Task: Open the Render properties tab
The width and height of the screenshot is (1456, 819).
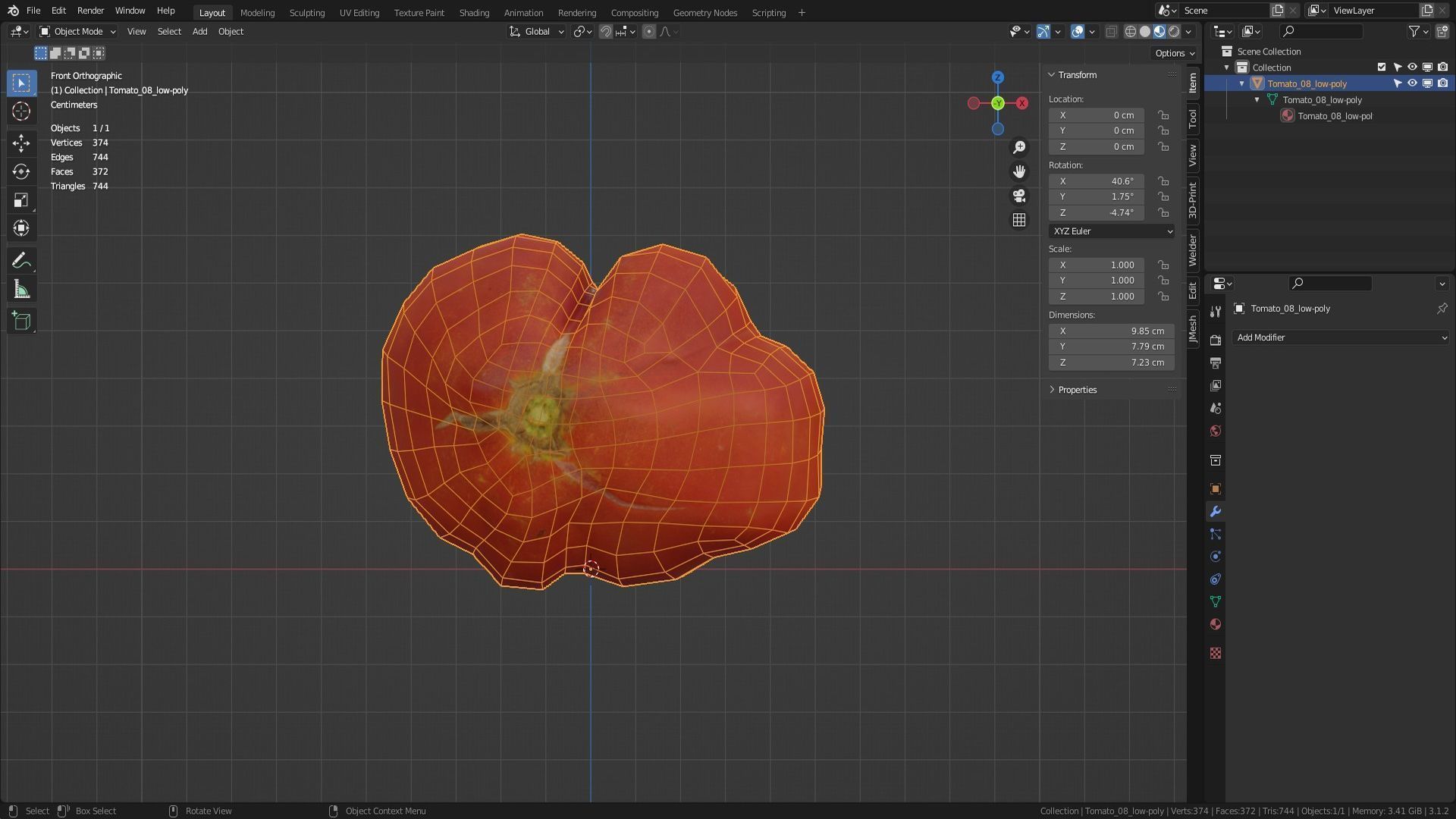Action: click(1216, 340)
